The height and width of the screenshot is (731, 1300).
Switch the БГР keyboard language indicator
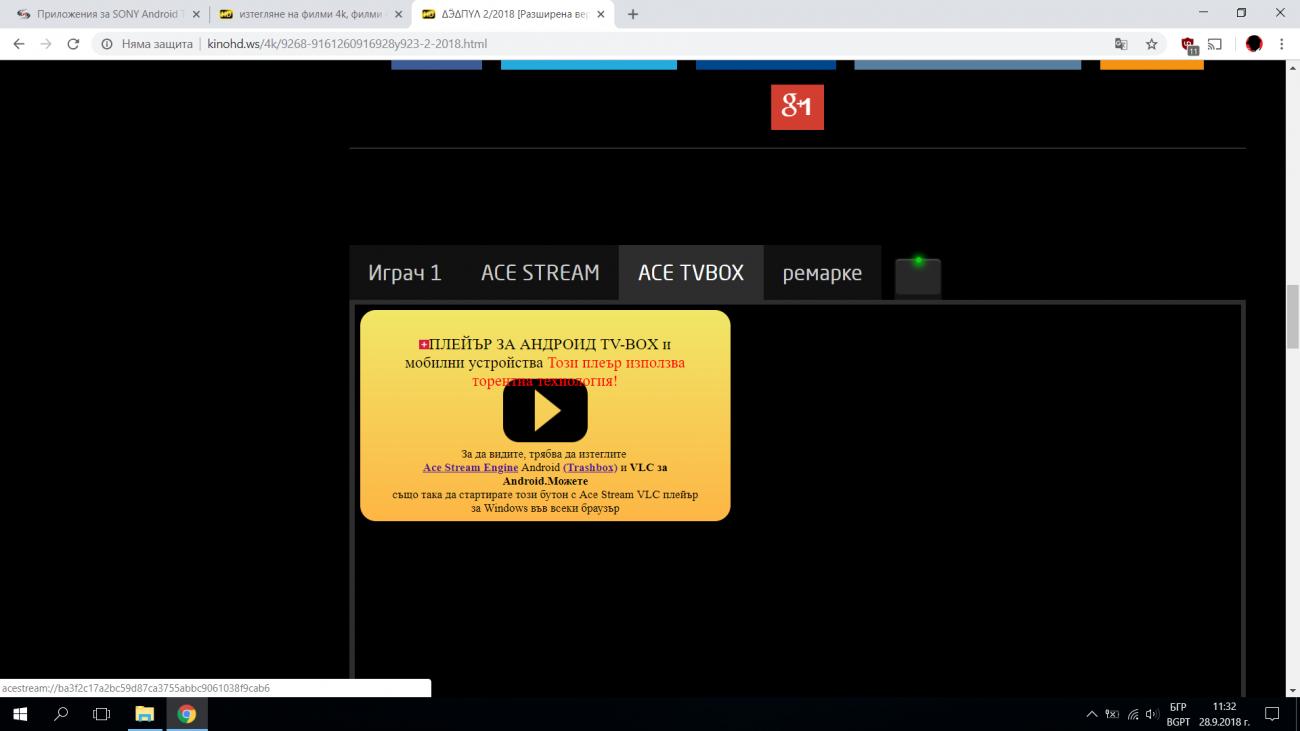click(x=1178, y=714)
